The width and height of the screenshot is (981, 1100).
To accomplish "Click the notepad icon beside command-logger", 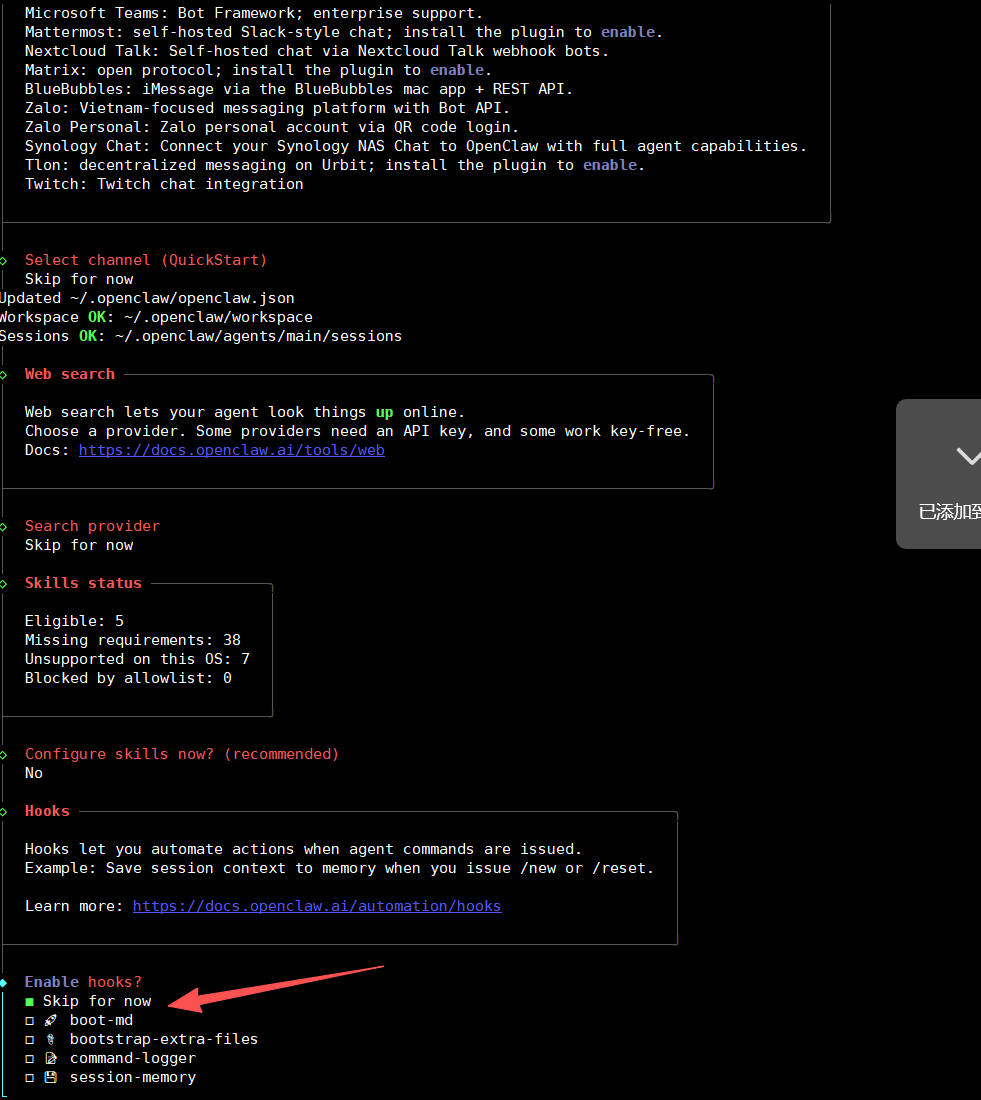I will [x=51, y=1058].
